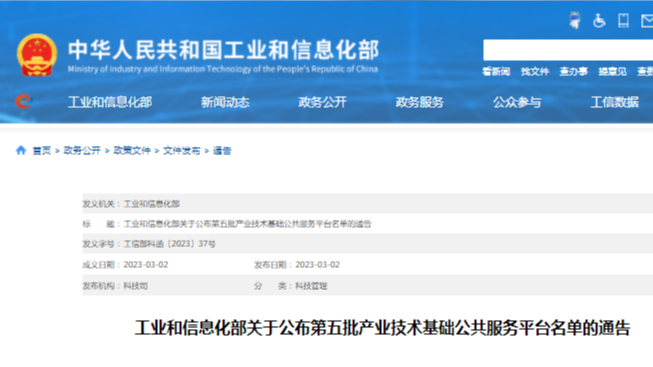The height and width of the screenshot is (367, 653).
Task: Click the red swirl logo in navigation bar
Action: point(23,101)
